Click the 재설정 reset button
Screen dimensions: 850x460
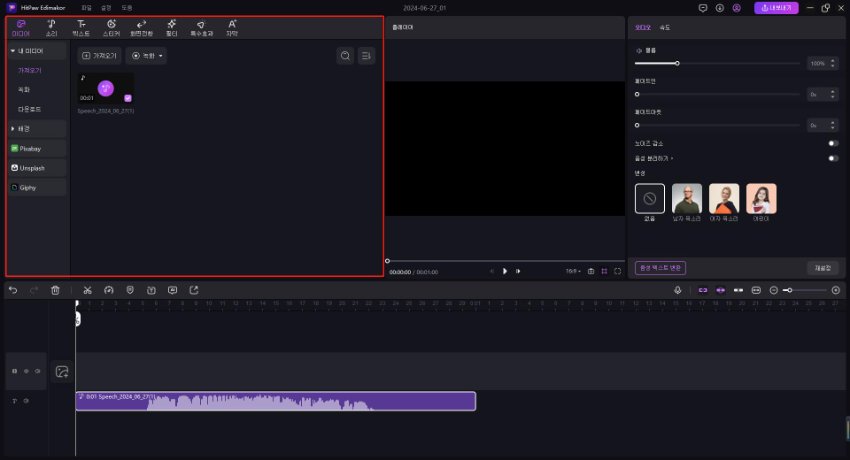click(822, 268)
